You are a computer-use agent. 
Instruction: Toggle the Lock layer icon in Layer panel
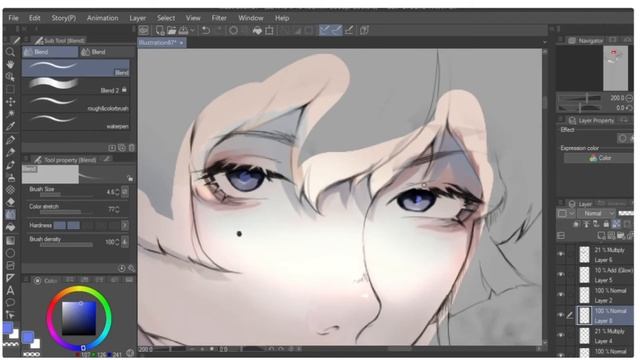click(606, 224)
